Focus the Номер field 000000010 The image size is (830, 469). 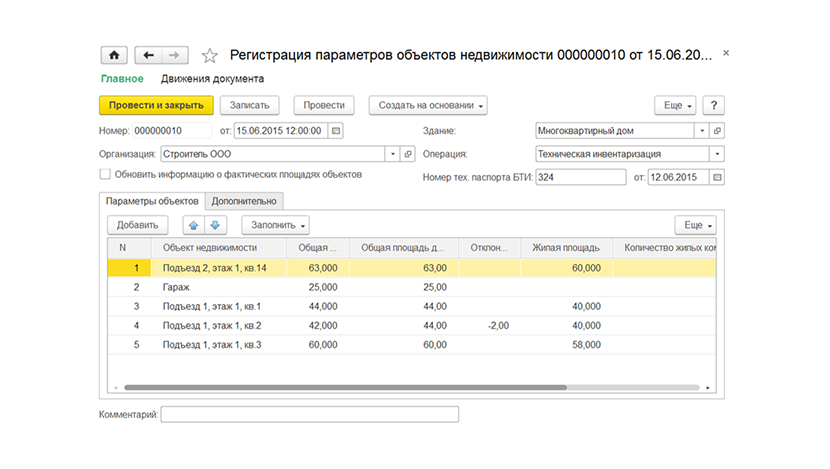(x=172, y=131)
